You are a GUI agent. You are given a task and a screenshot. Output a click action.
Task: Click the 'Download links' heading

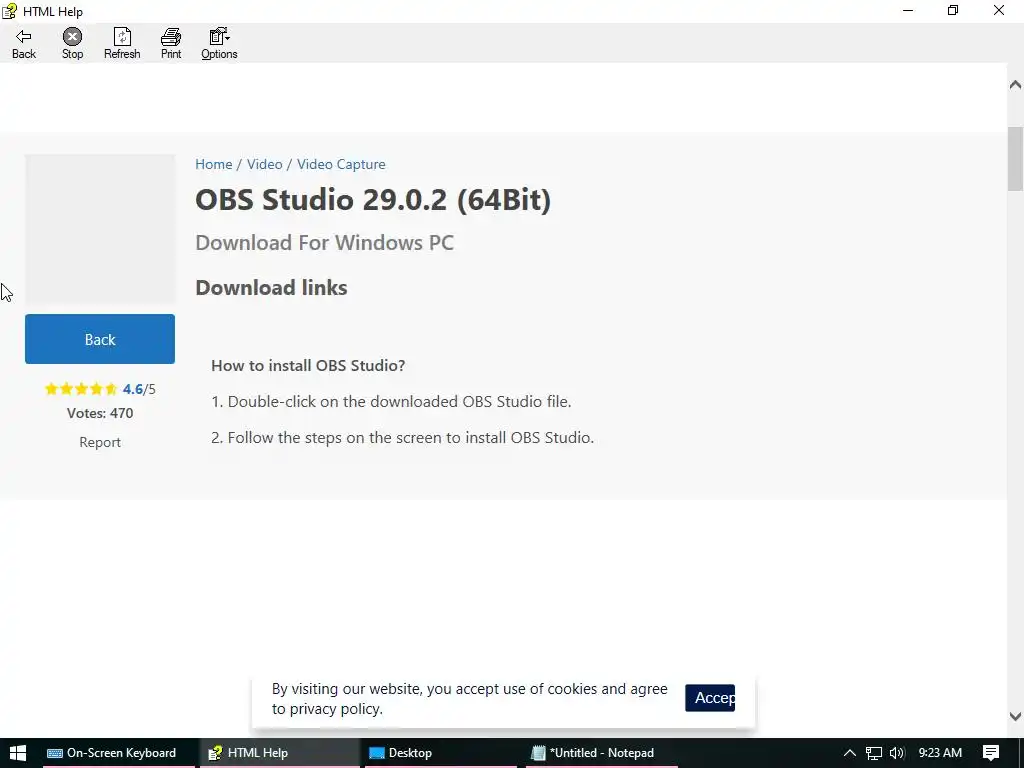point(271,288)
